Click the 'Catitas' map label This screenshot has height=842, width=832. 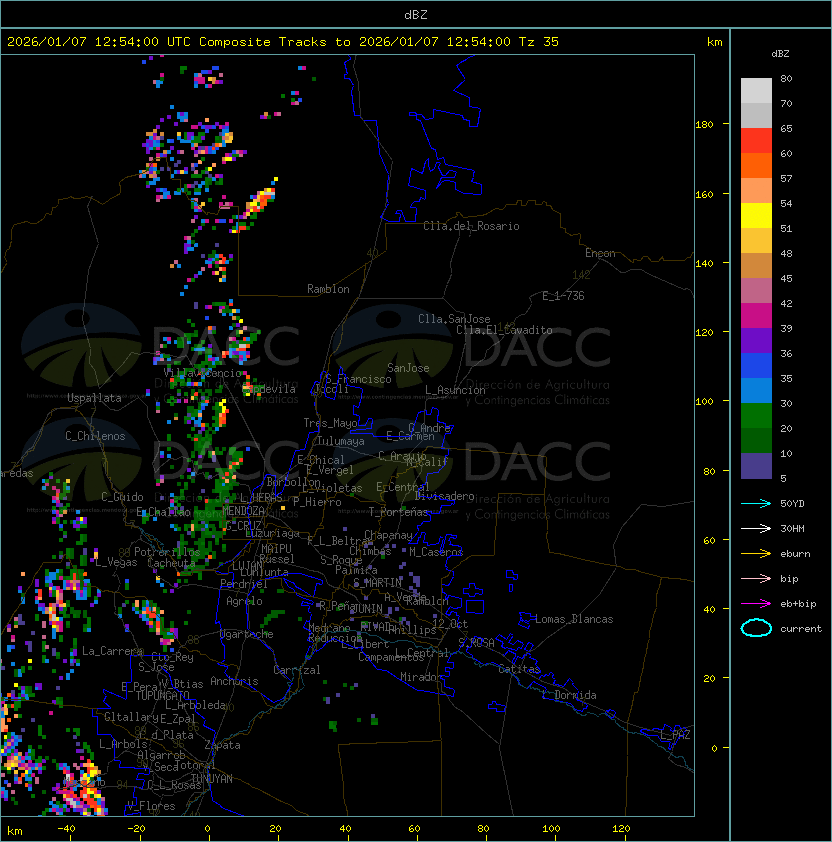coord(519,669)
